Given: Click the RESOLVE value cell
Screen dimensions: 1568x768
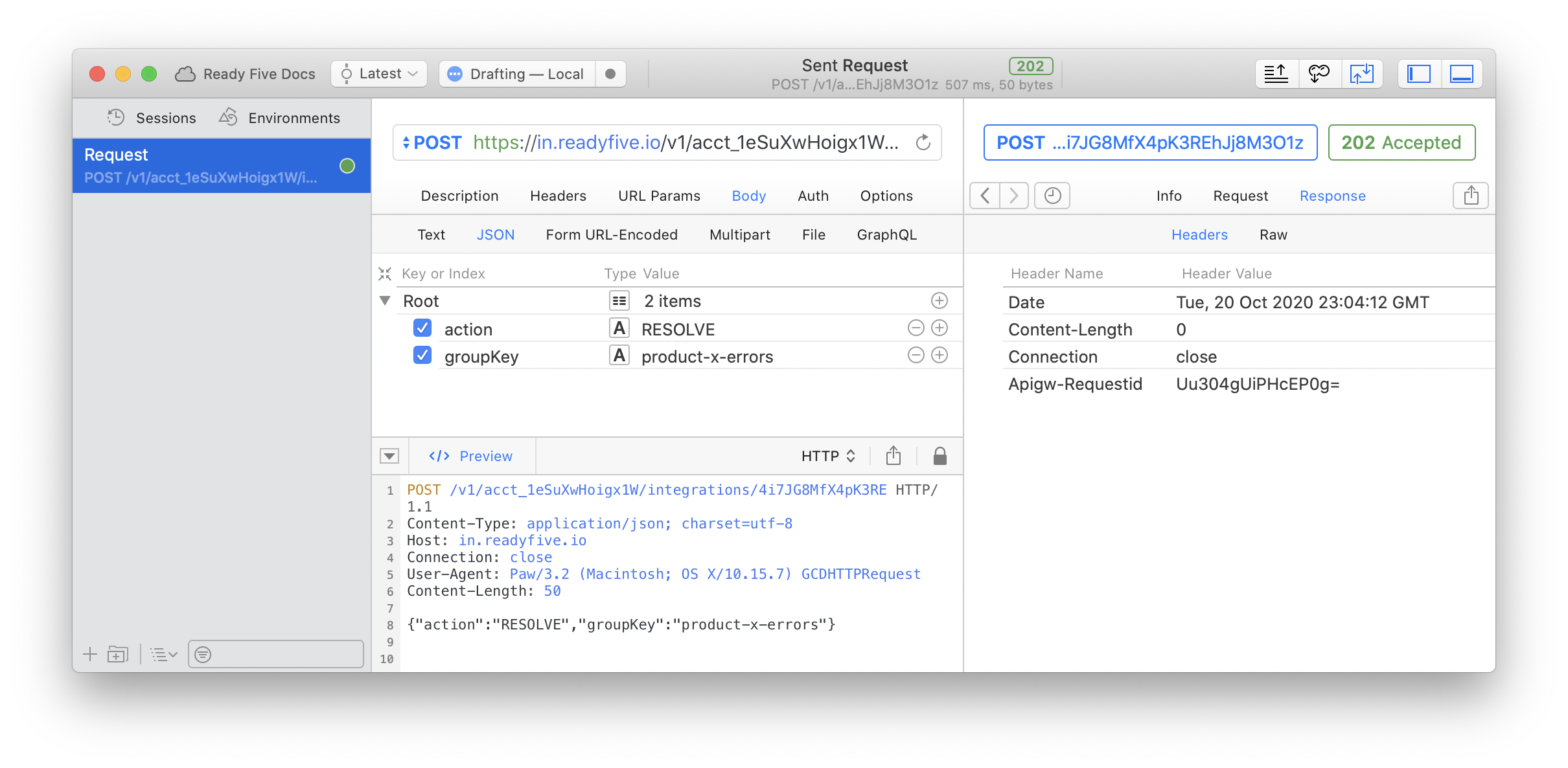Looking at the screenshot, I should (x=678, y=330).
